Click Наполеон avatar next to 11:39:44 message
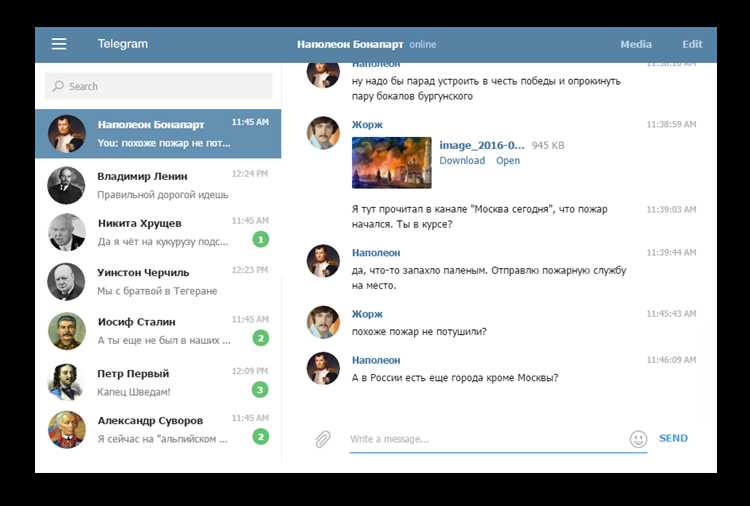750x506 pixels. pos(323,261)
